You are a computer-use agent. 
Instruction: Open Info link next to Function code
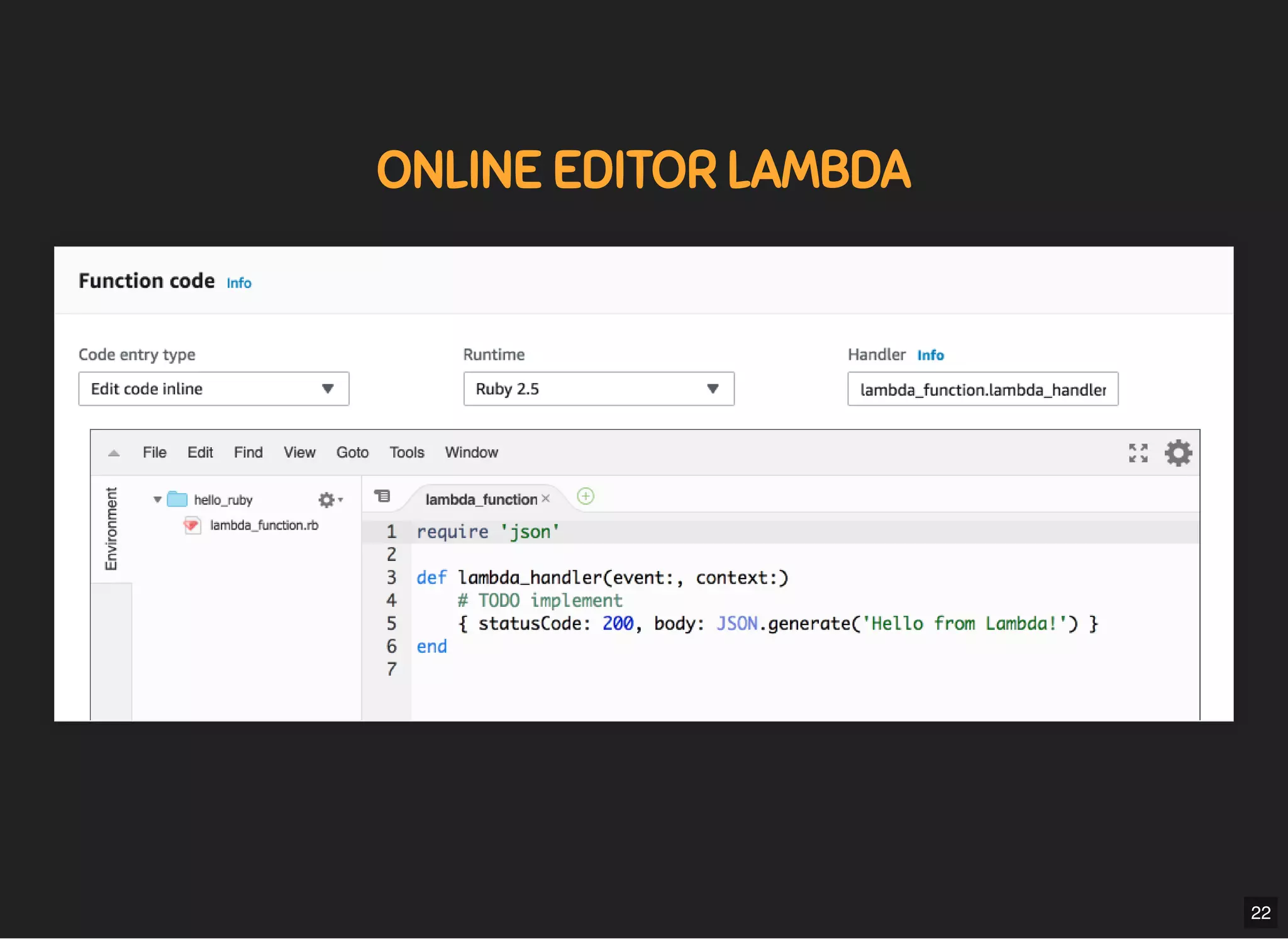tap(239, 283)
